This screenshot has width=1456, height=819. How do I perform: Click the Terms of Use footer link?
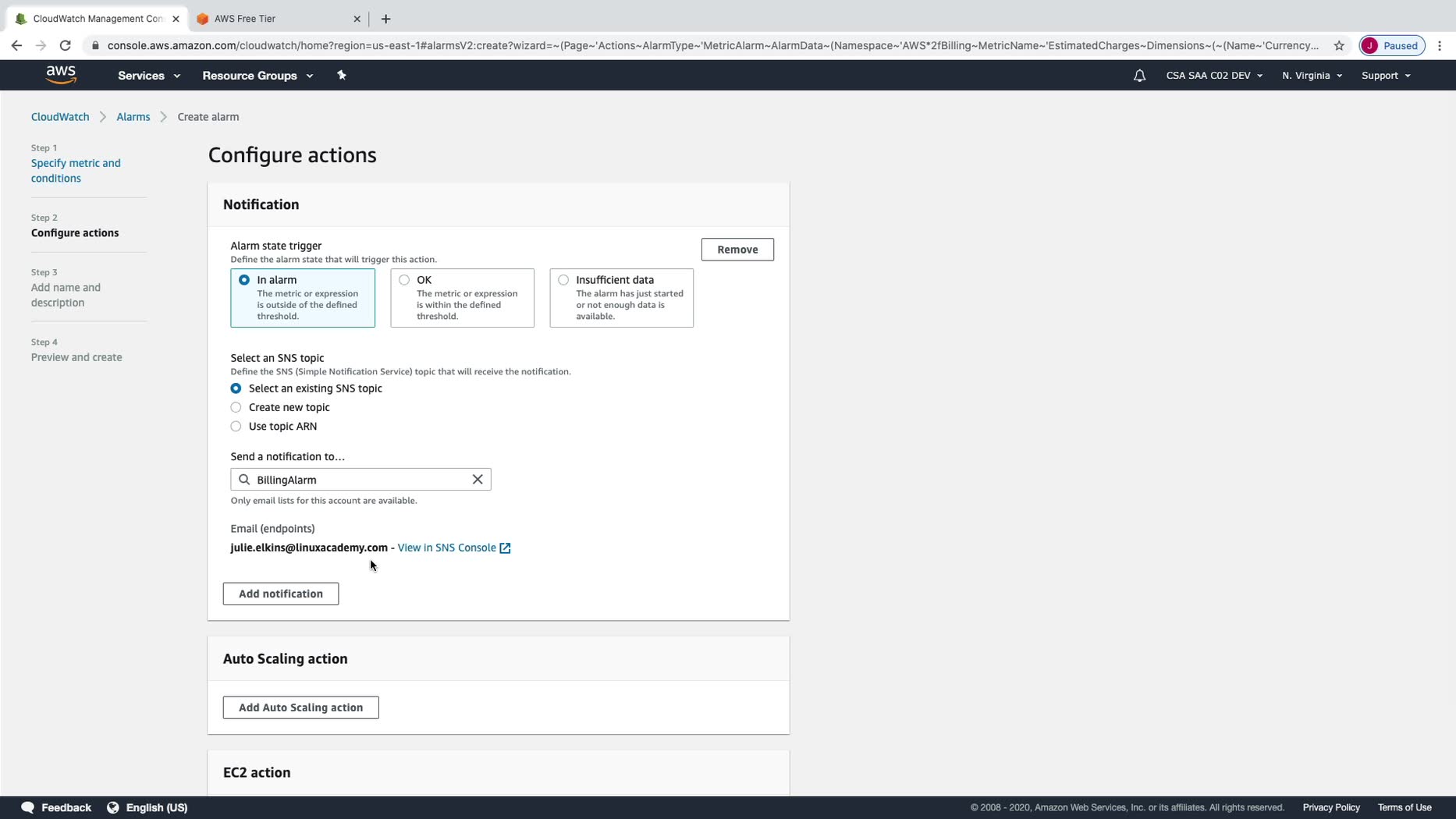click(x=1405, y=807)
